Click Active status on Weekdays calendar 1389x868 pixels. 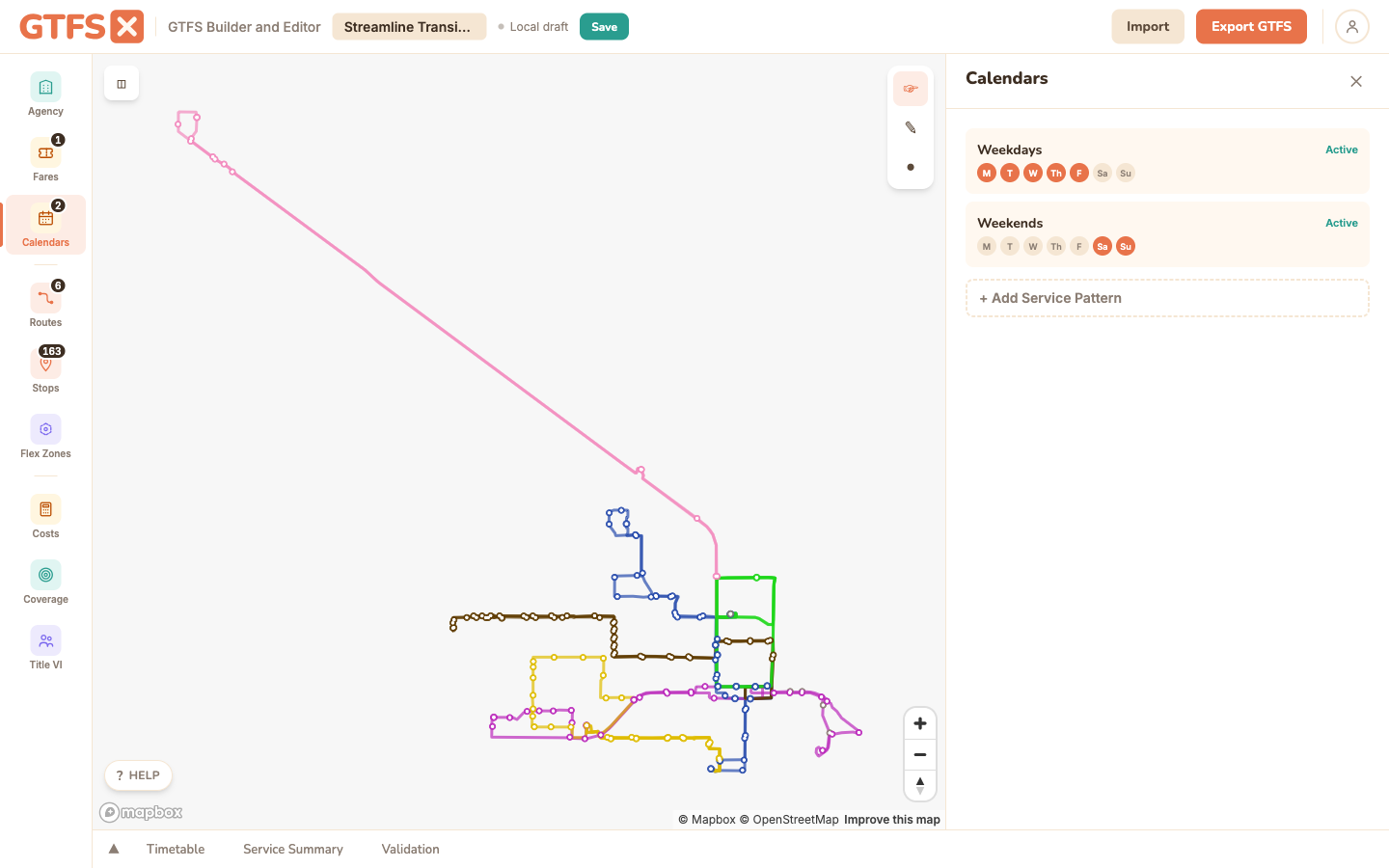pyautogui.click(x=1342, y=150)
